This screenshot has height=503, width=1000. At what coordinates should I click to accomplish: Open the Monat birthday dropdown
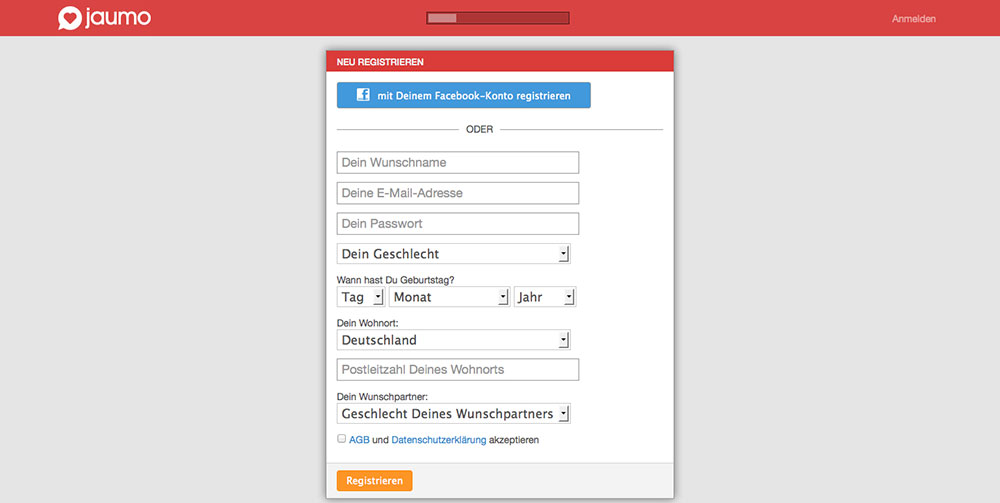[449, 297]
